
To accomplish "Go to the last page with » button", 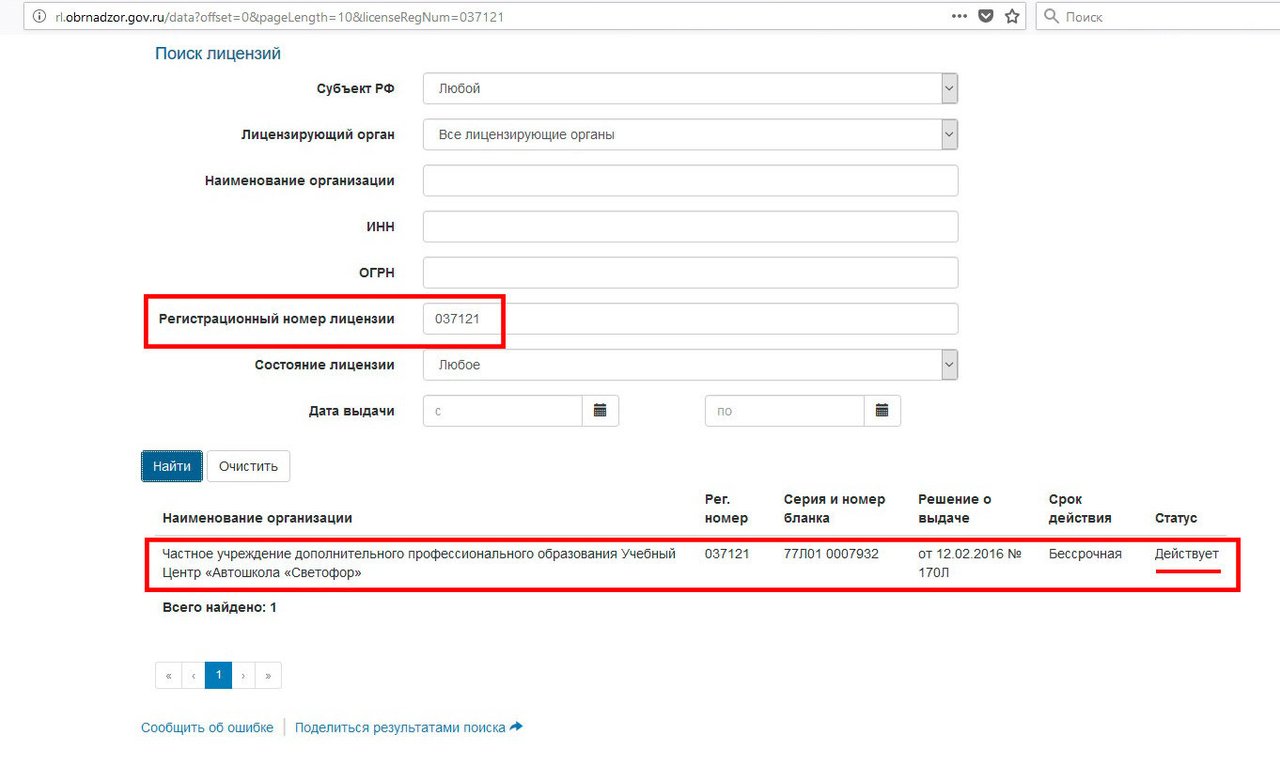I will pos(268,675).
